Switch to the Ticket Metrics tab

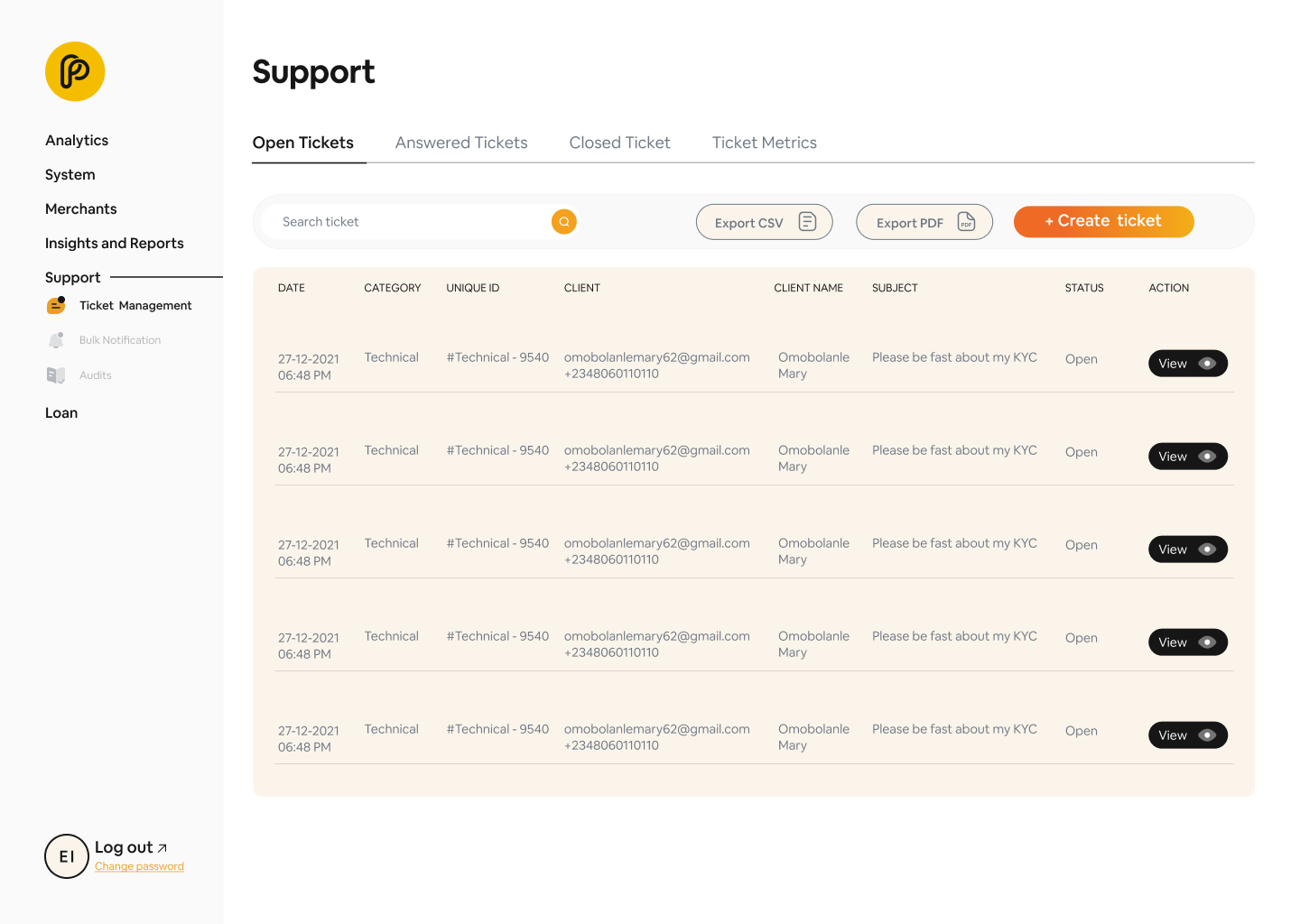[x=765, y=143]
